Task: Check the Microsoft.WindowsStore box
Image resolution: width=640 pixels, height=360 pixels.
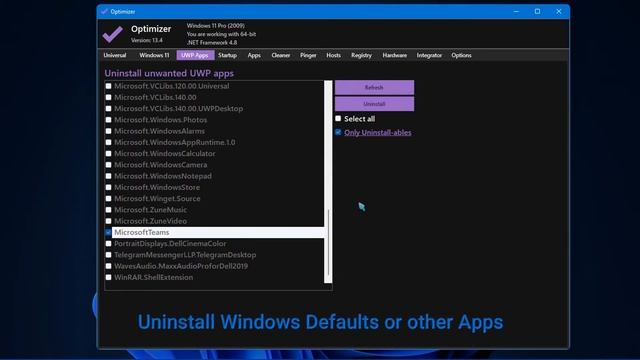Action: click(x=108, y=187)
